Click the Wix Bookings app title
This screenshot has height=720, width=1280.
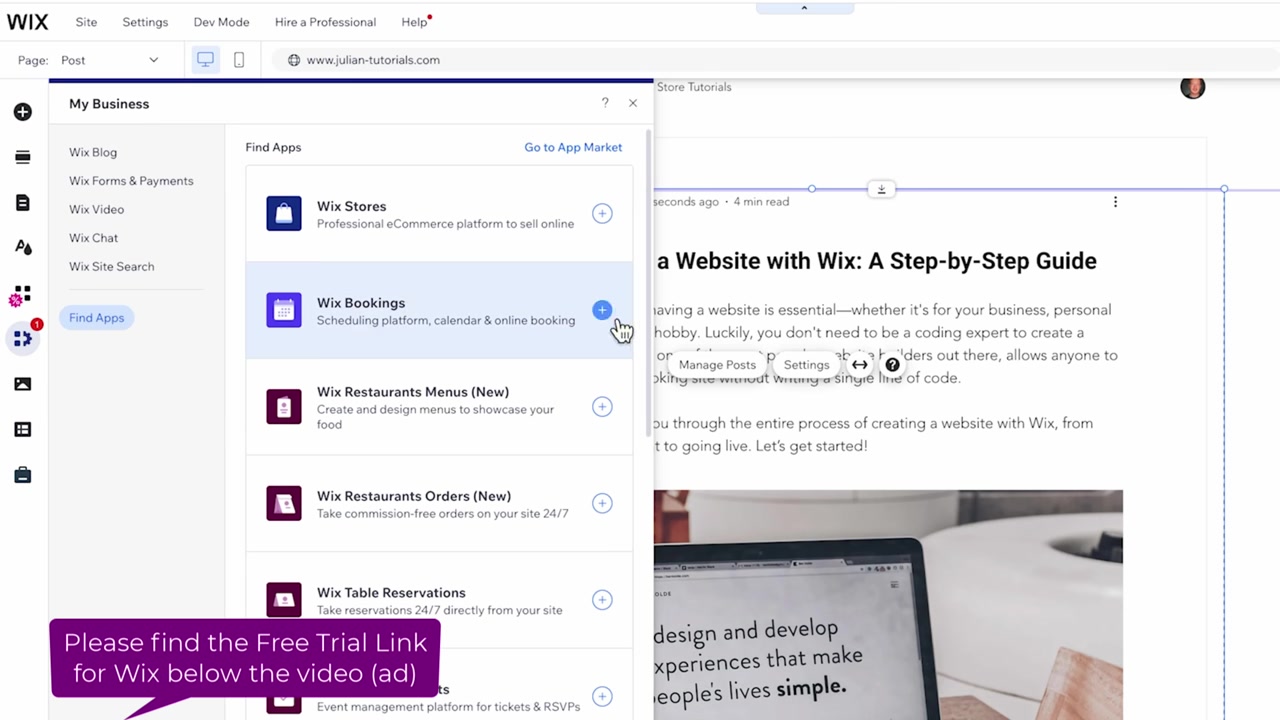(x=361, y=303)
